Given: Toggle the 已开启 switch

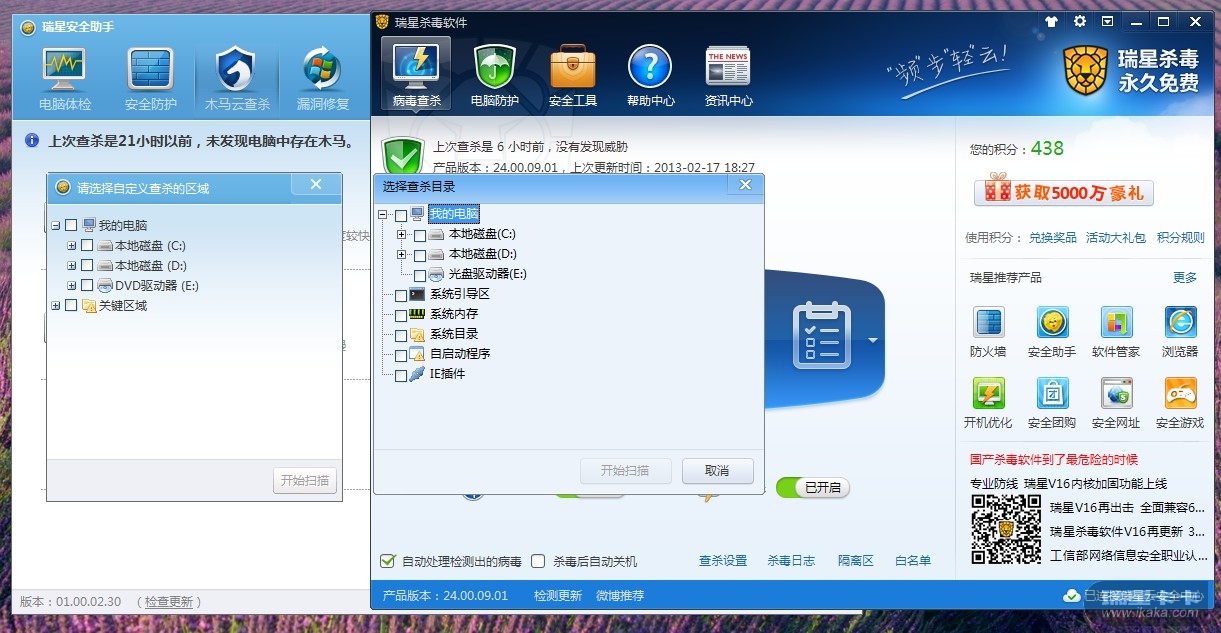Looking at the screenshot, I should pos(813,488).
